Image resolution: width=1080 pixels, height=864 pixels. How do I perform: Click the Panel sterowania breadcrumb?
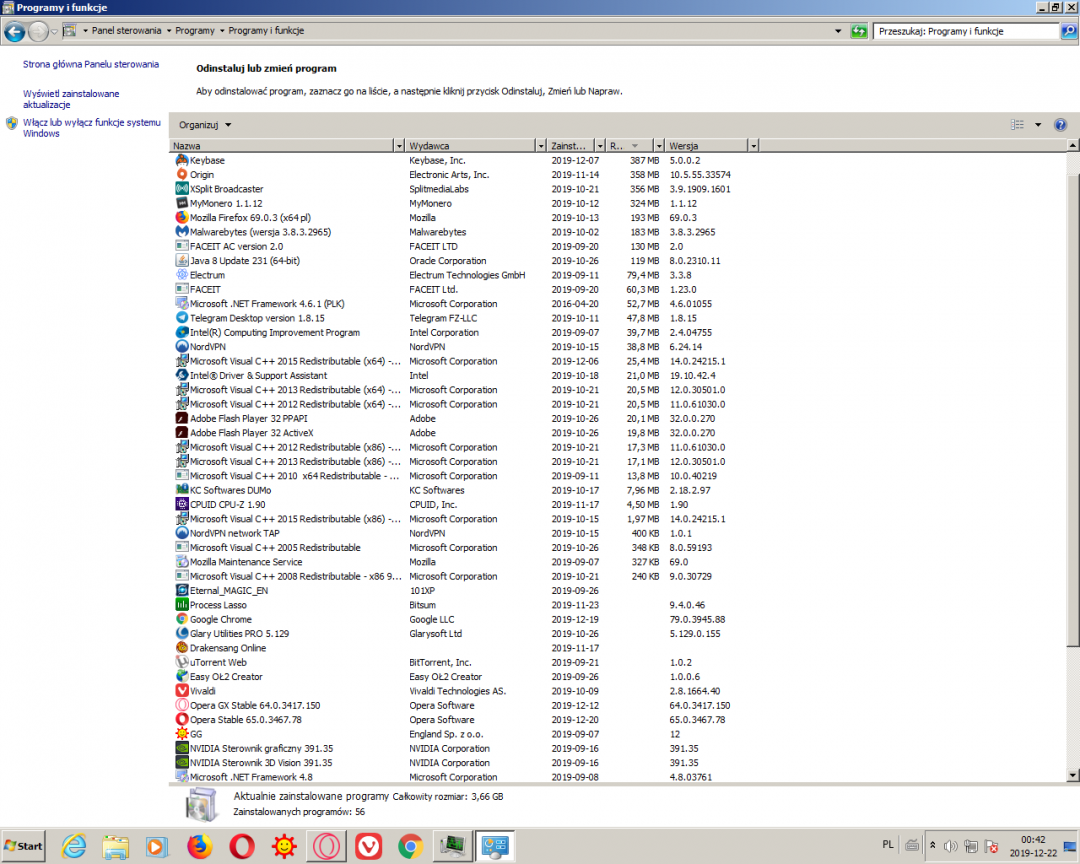(126, 31)
